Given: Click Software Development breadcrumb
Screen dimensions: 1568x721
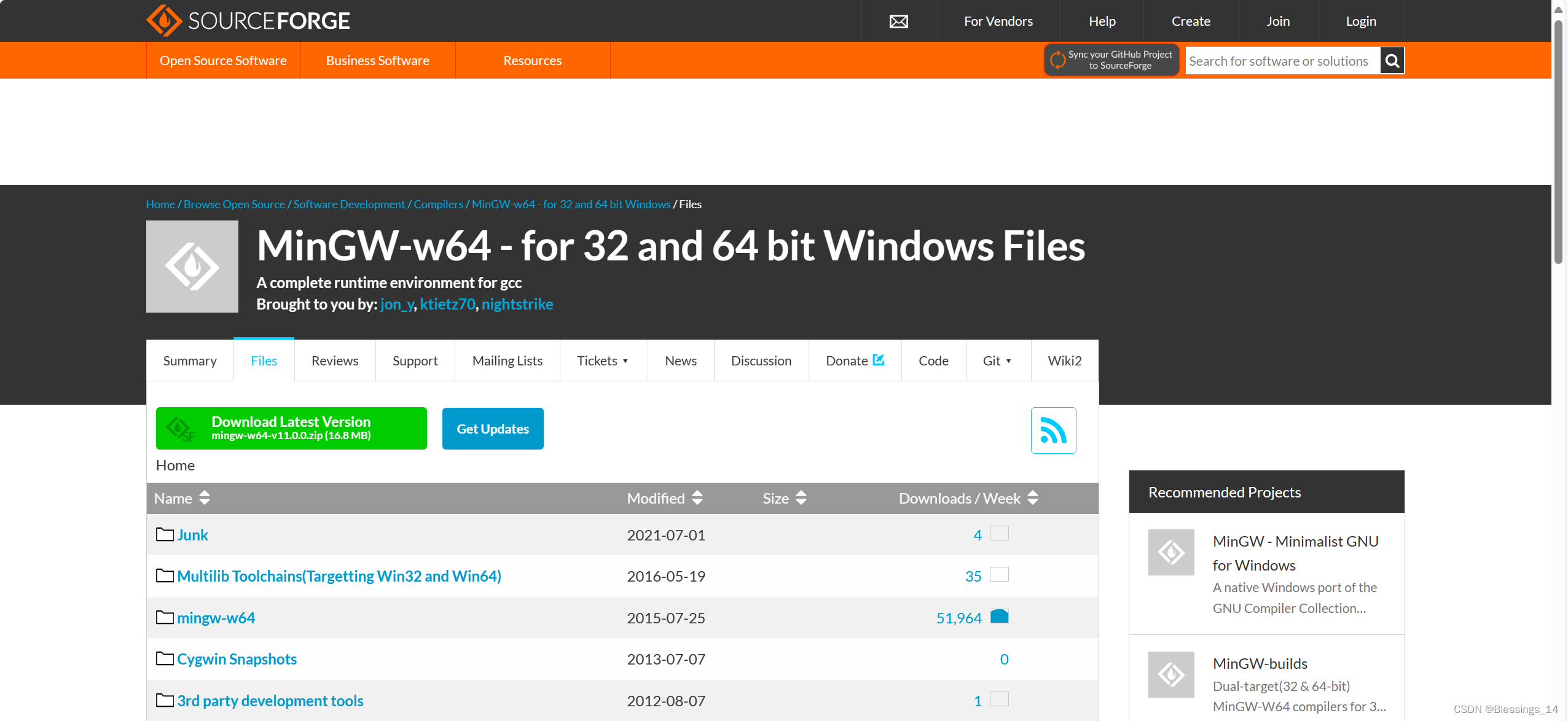Looking at the screenshot, I should (x=349, y=204).
